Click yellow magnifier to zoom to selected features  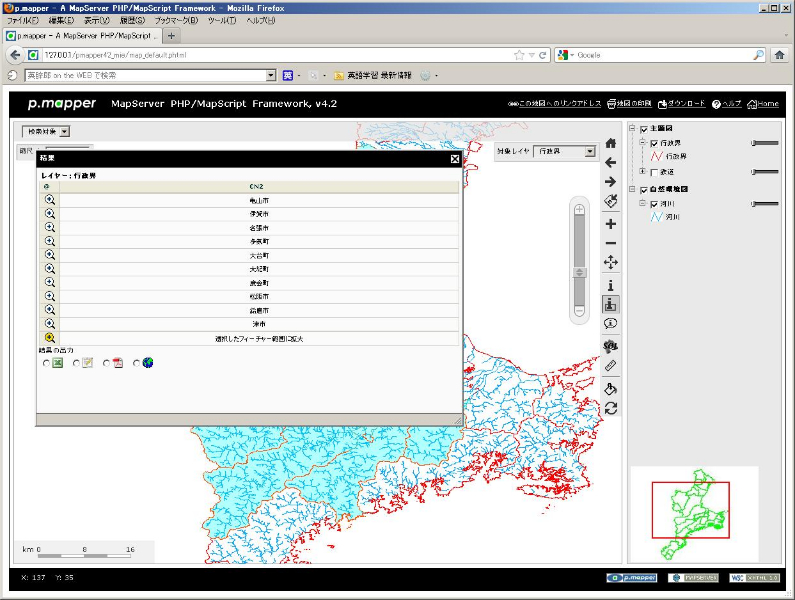click(49, 338)
